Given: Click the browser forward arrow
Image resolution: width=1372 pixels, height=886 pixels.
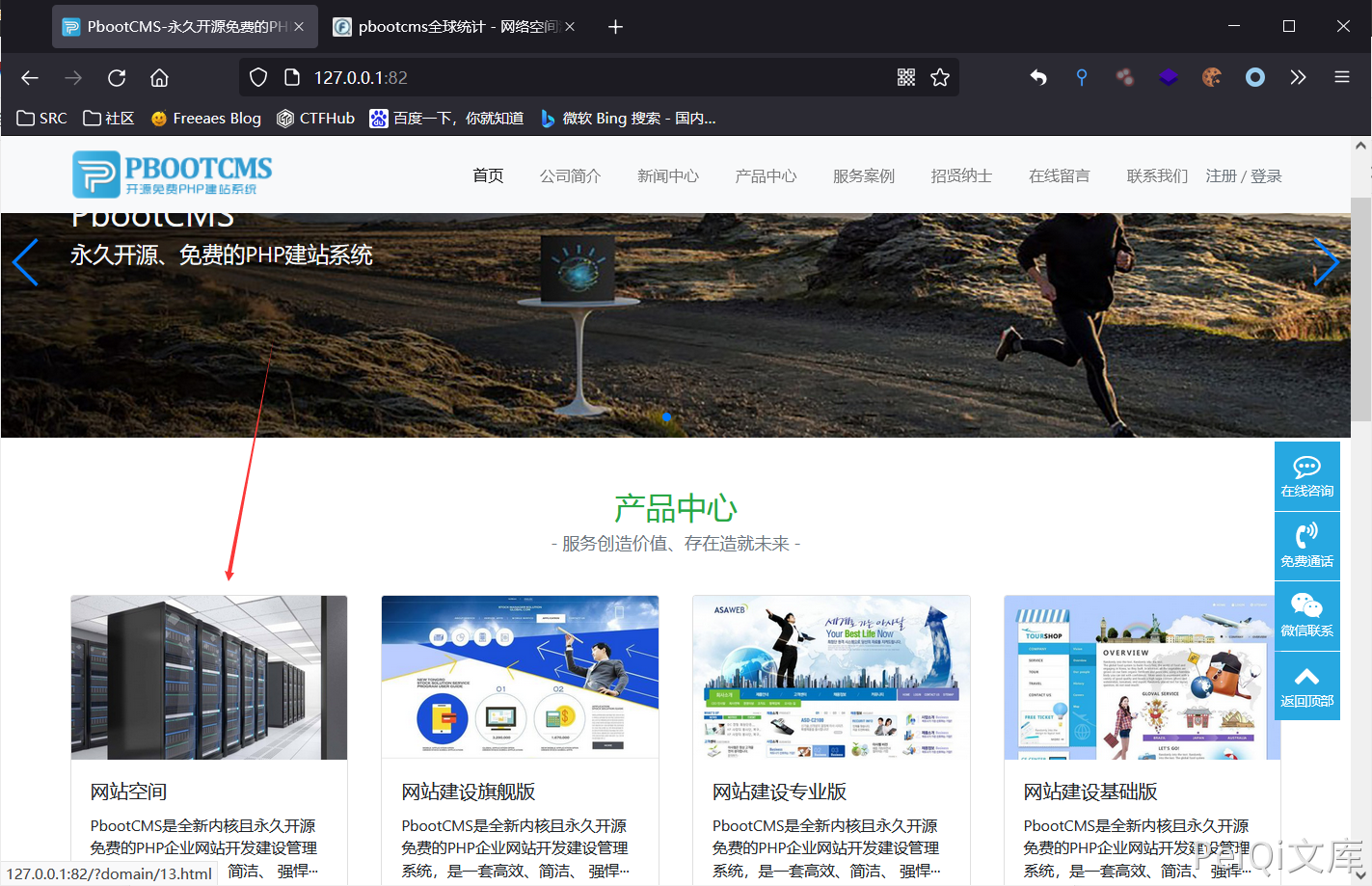Looking at the screenshot, I should 73,77.
